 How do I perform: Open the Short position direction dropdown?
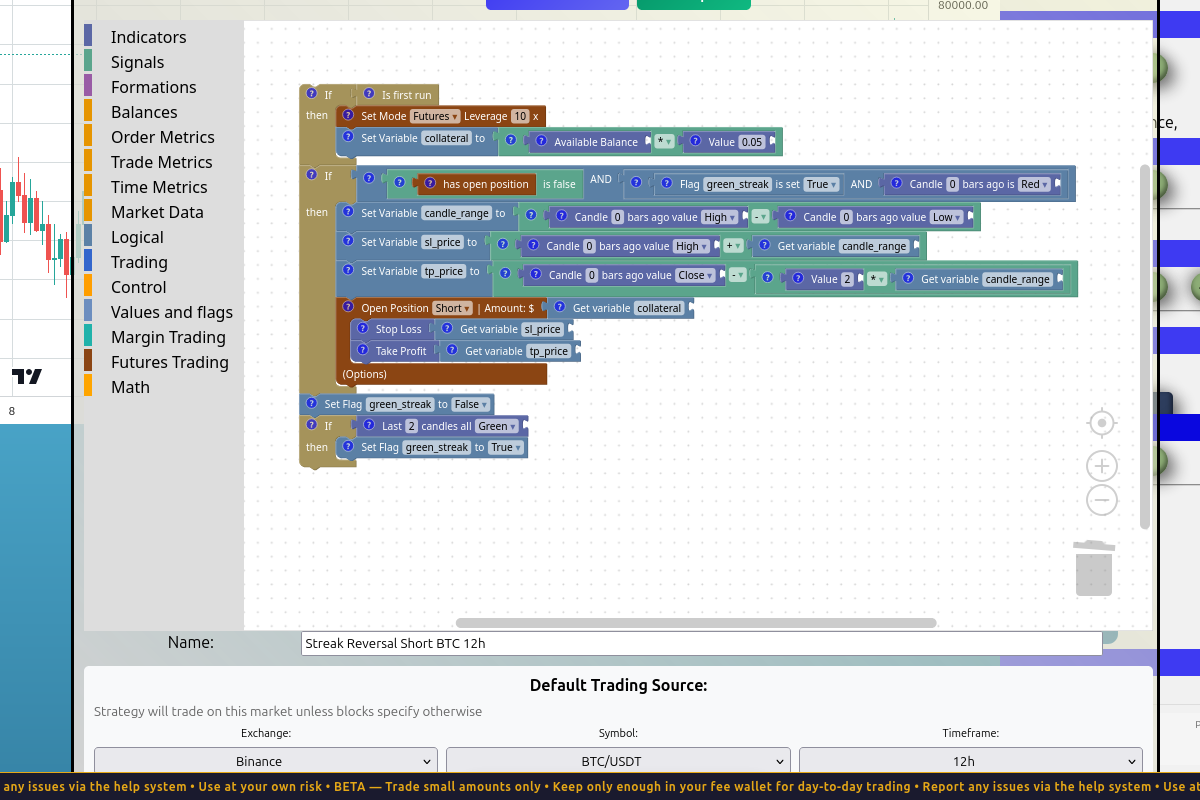(453, 308)
